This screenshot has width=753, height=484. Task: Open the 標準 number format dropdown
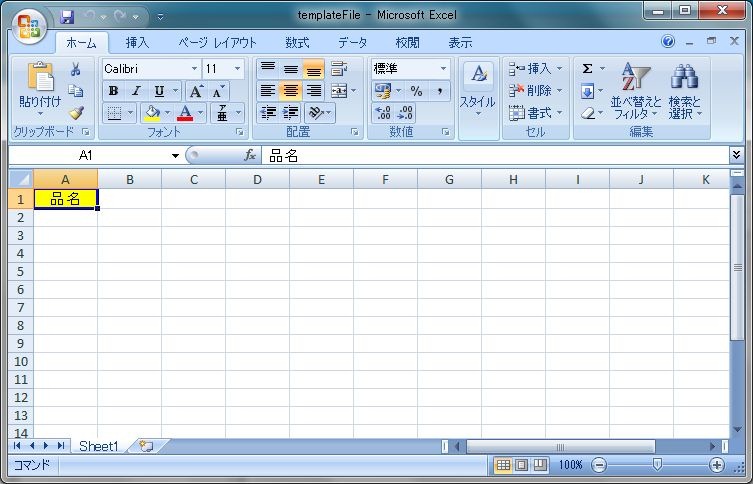pyautogui.click(x=443, y=69)
